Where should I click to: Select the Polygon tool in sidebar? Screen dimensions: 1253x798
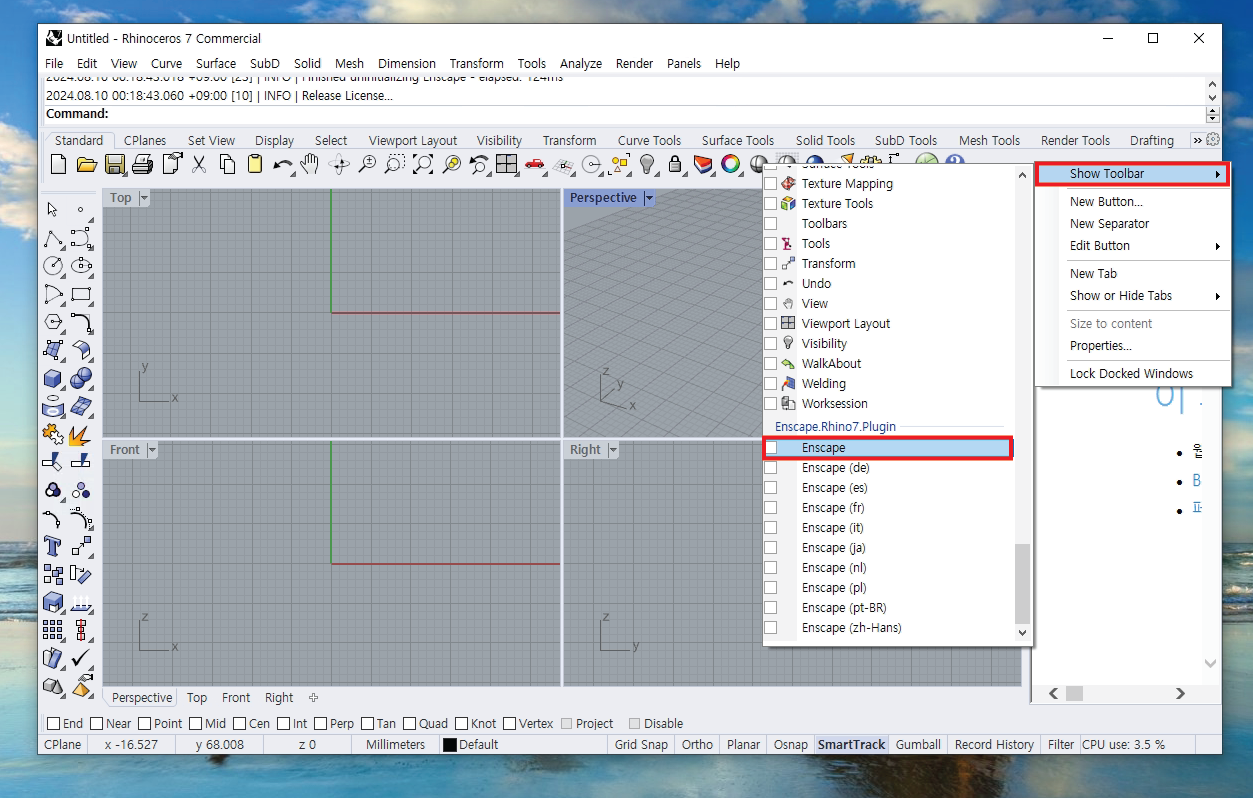(53, 323)
